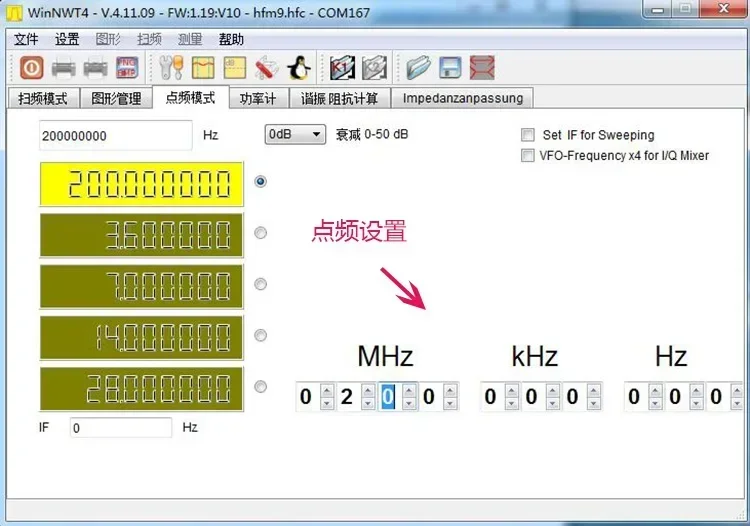Click the floppy disk save icon
This screenshot has height=526, width=750.
[450, 67]
